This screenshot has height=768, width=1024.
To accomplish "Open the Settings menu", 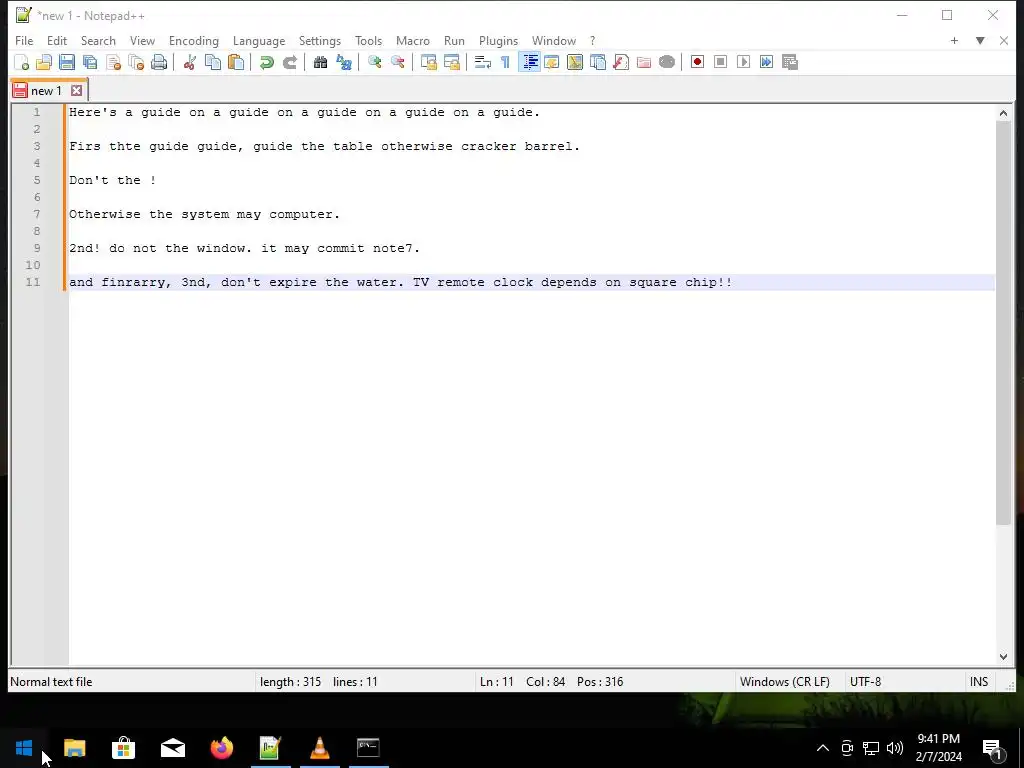I will (320, 40).
